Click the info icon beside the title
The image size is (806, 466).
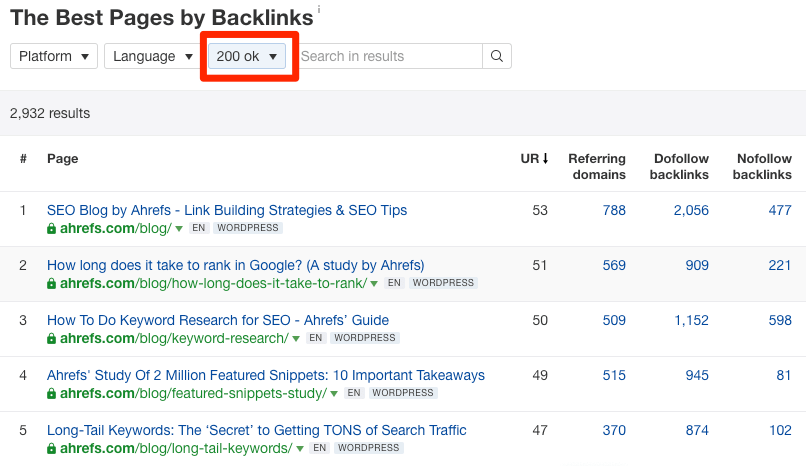[319, 9]
